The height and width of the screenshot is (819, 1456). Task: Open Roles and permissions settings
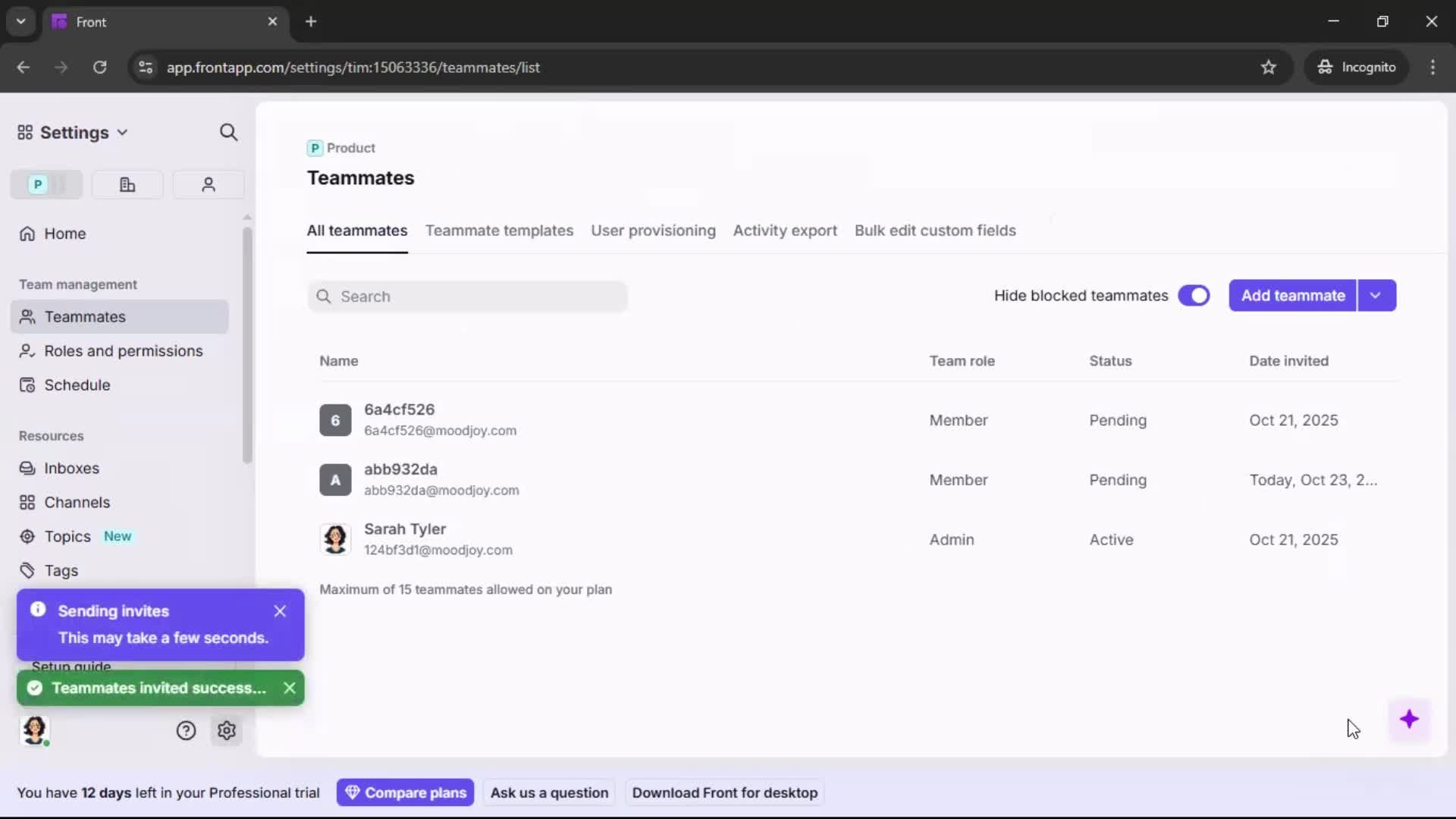(x=122, y=351)
